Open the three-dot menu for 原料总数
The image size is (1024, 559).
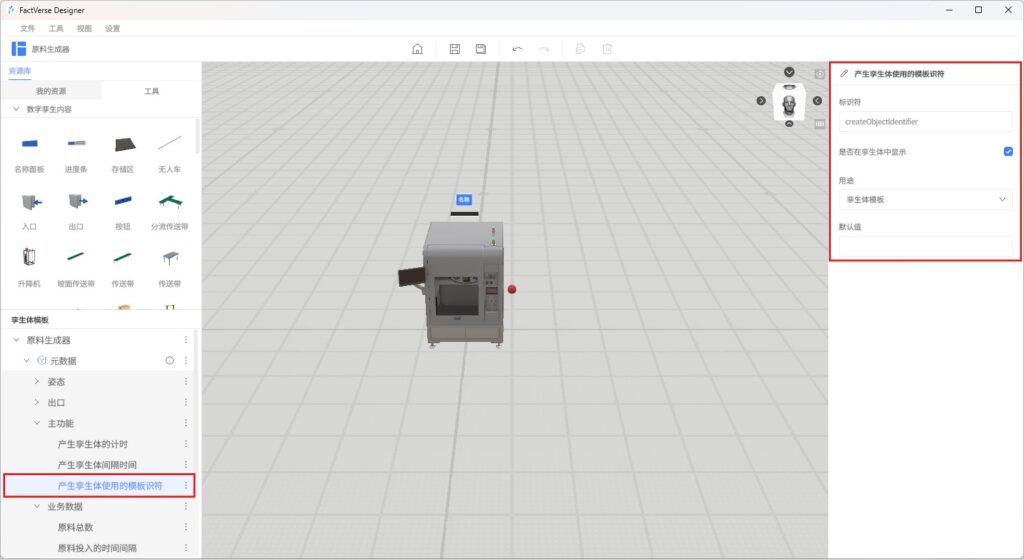(185, 527)
